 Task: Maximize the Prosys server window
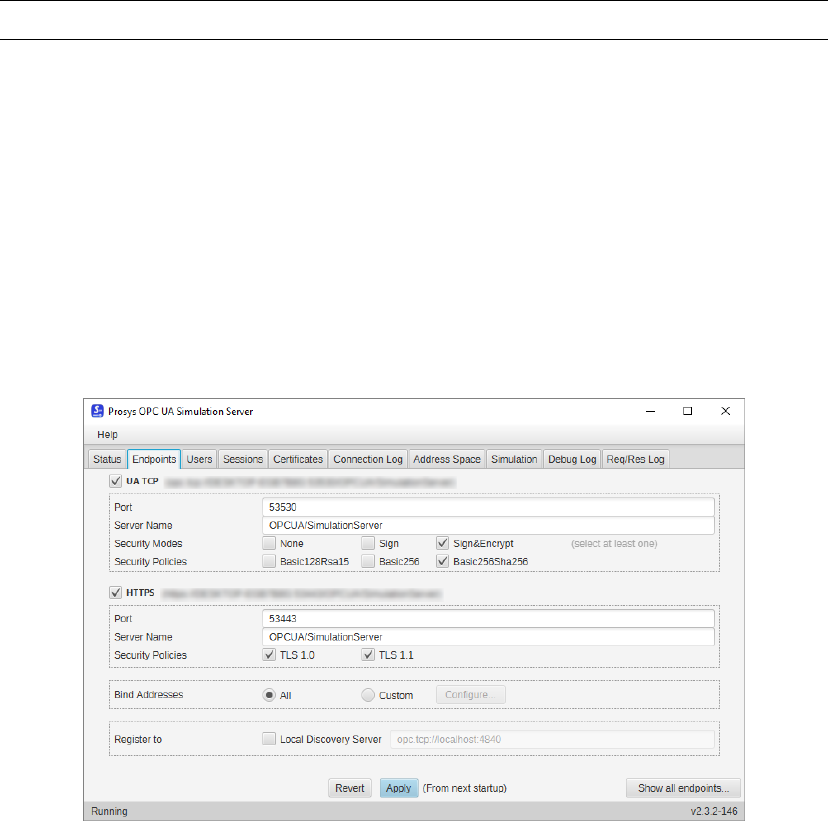pos(688,411)
